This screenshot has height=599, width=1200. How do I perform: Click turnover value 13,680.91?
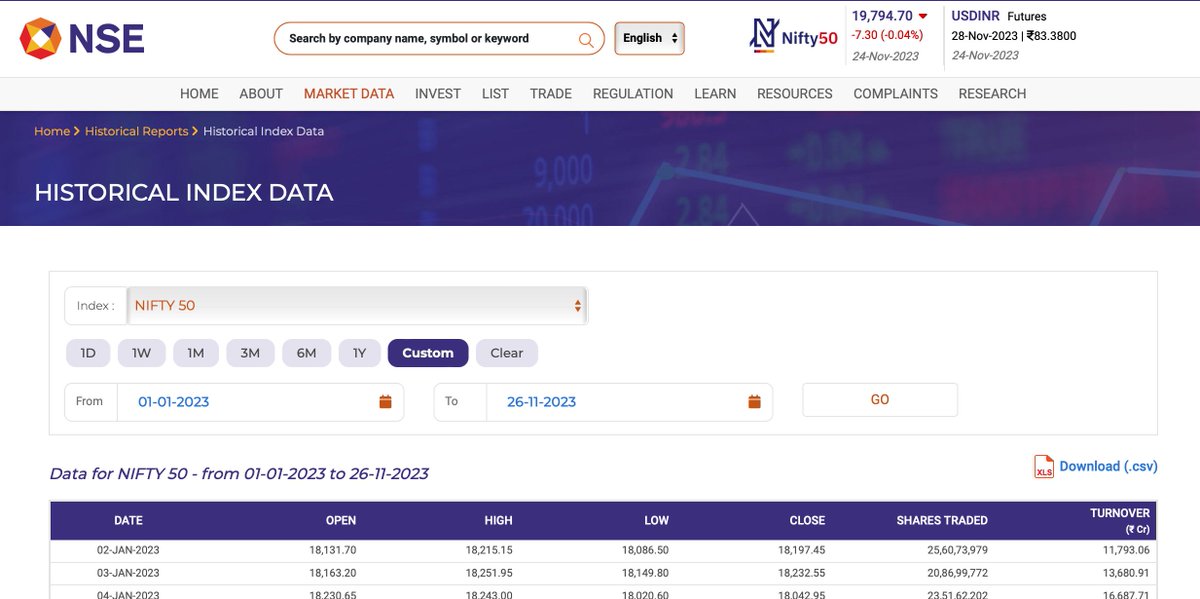1126,574
